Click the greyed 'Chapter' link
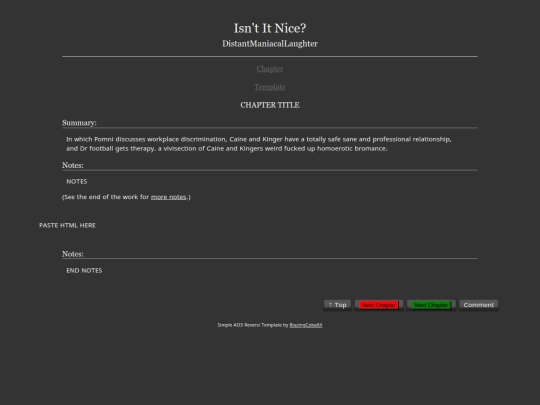540x405 pixels. click(x=270, y=69)
